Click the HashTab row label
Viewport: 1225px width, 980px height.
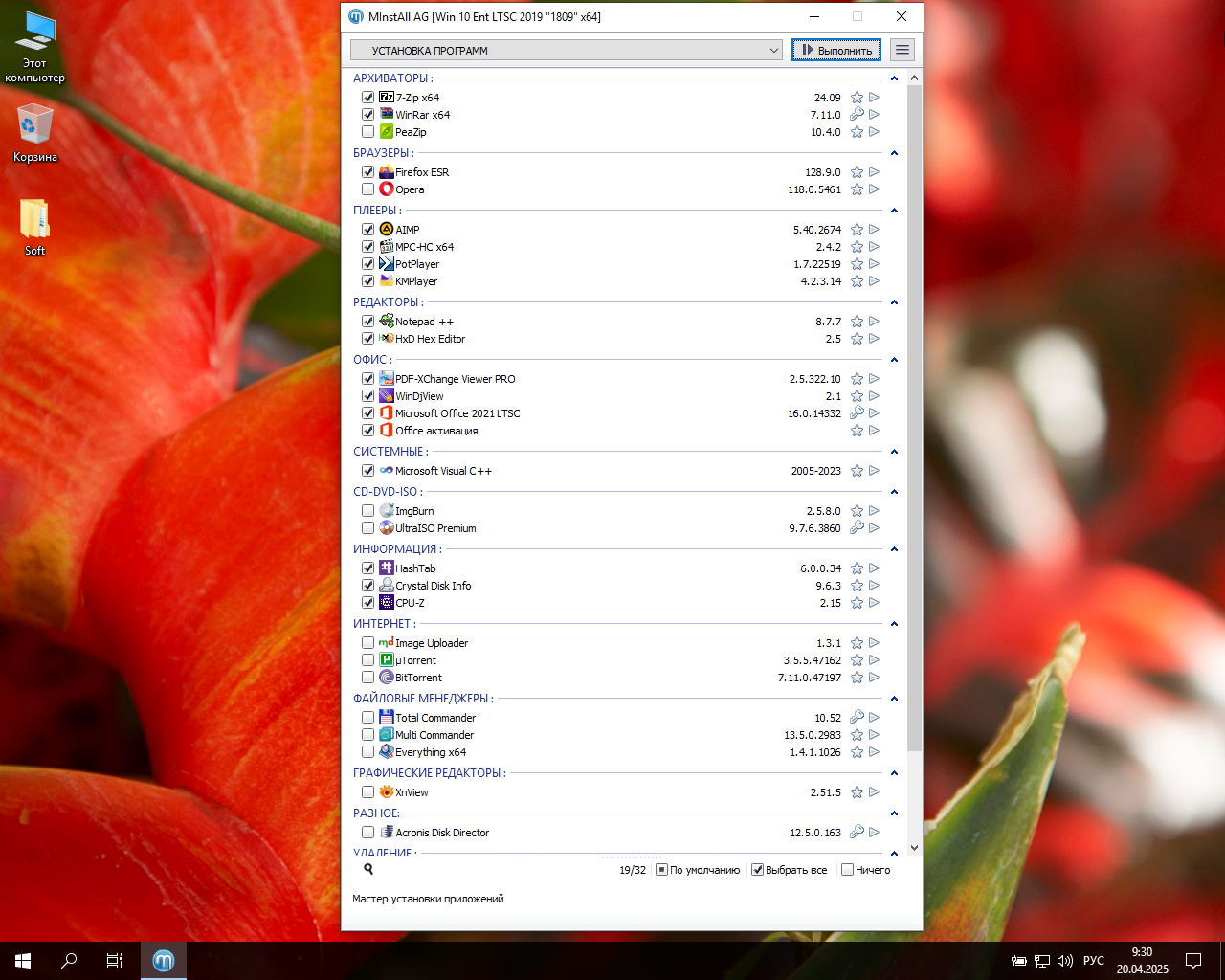[x=415, y=568]
